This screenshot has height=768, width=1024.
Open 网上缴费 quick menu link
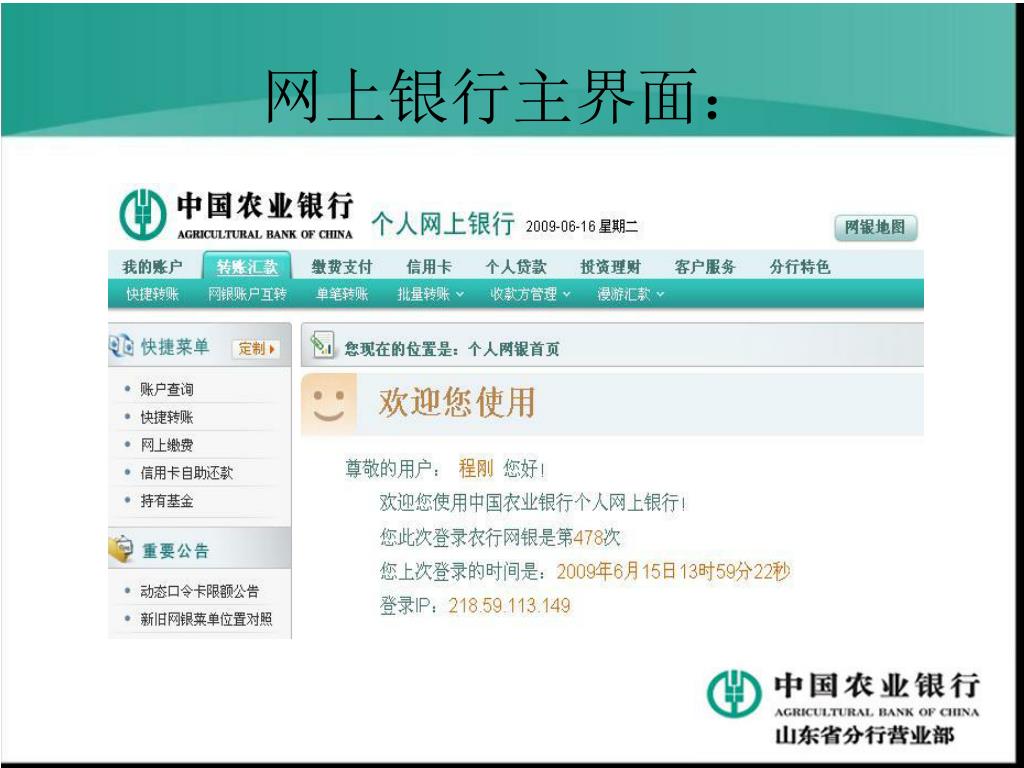(x=167, y=445)
